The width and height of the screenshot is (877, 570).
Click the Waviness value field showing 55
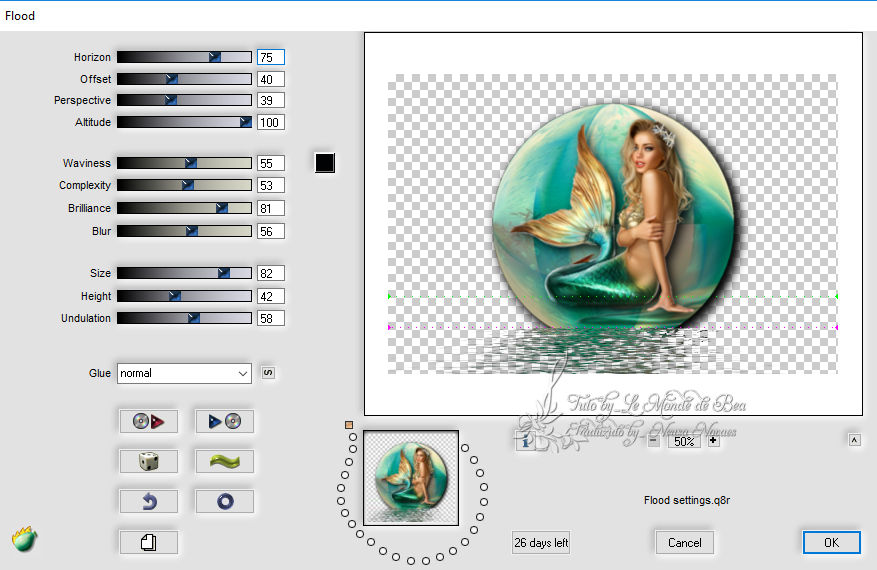(271, 163)
